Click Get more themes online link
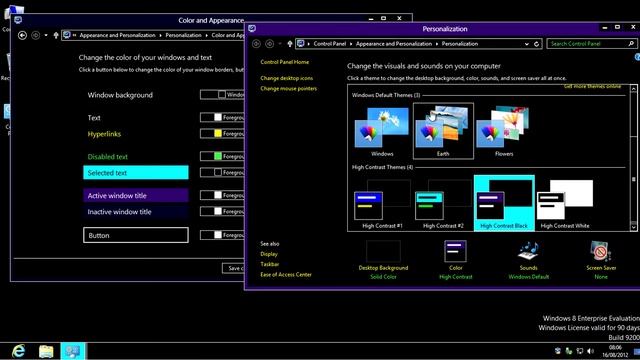 click(x=592, y=87)
